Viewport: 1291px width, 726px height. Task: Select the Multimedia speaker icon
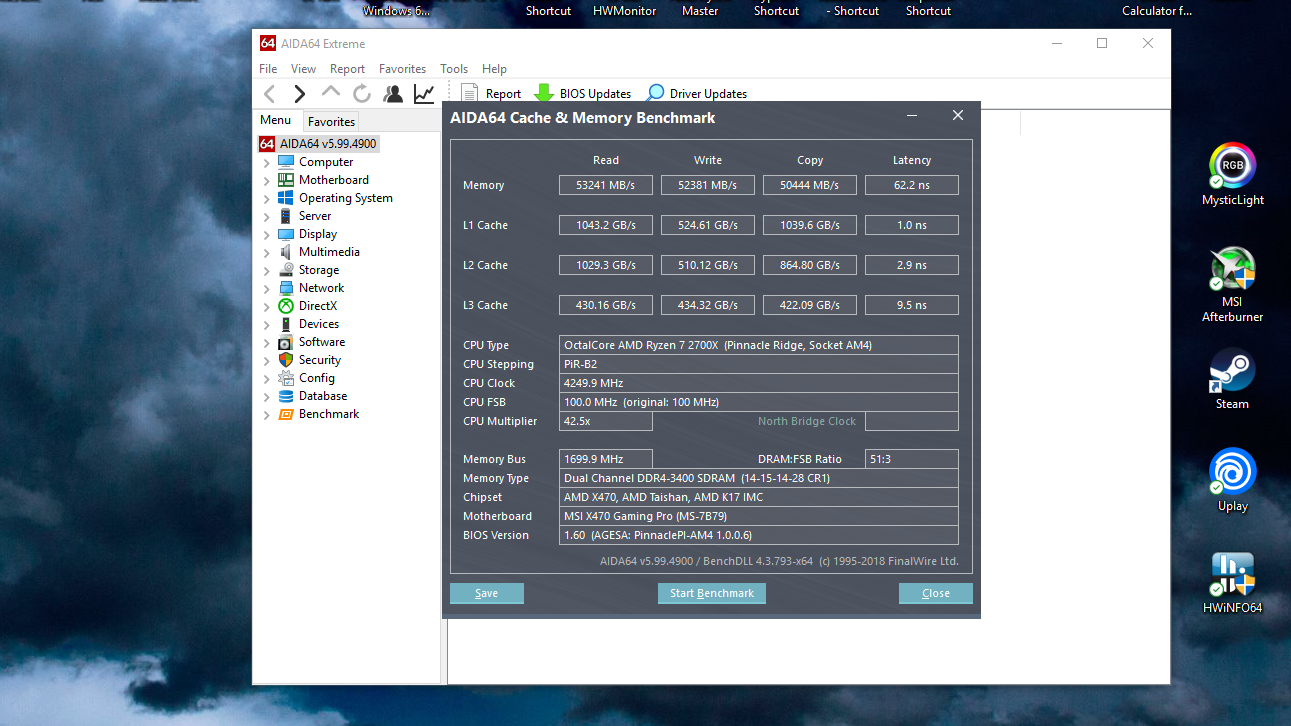click(x=286, y=252)
